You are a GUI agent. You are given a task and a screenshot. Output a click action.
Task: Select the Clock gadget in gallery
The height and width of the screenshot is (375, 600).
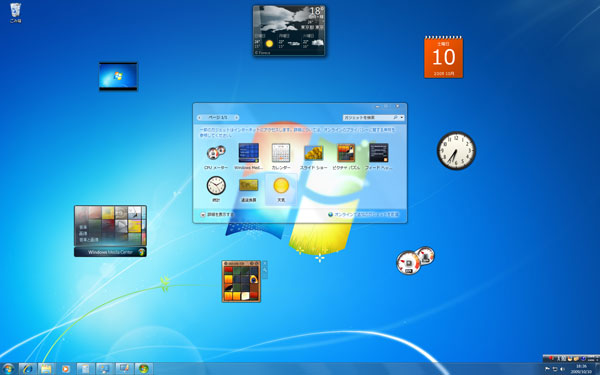pos(216,189)
